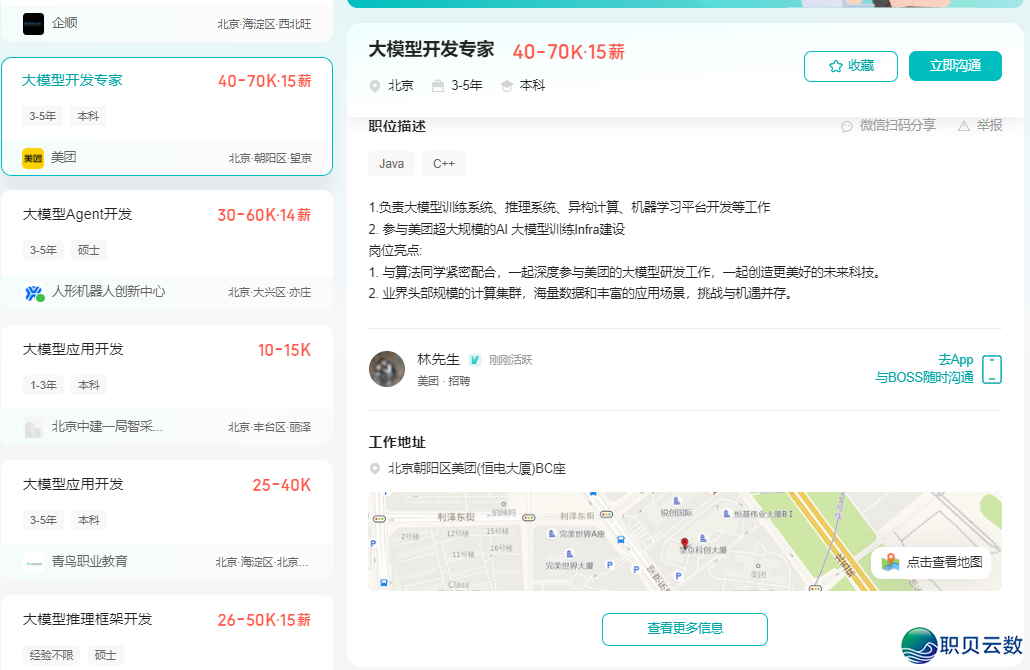Open the 大模型推理框架开发 job listing
The height and width of the screenshot is (670, 1030).
(87, 619)
